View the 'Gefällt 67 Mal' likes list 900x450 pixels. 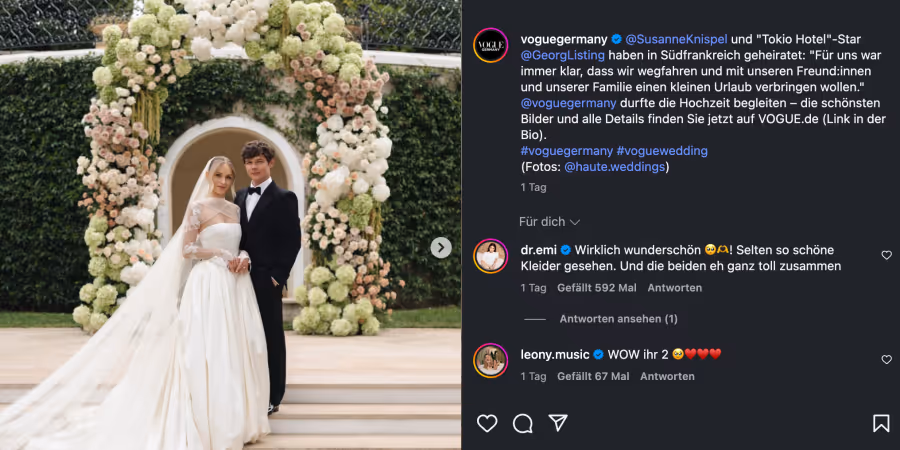[593, 376]
